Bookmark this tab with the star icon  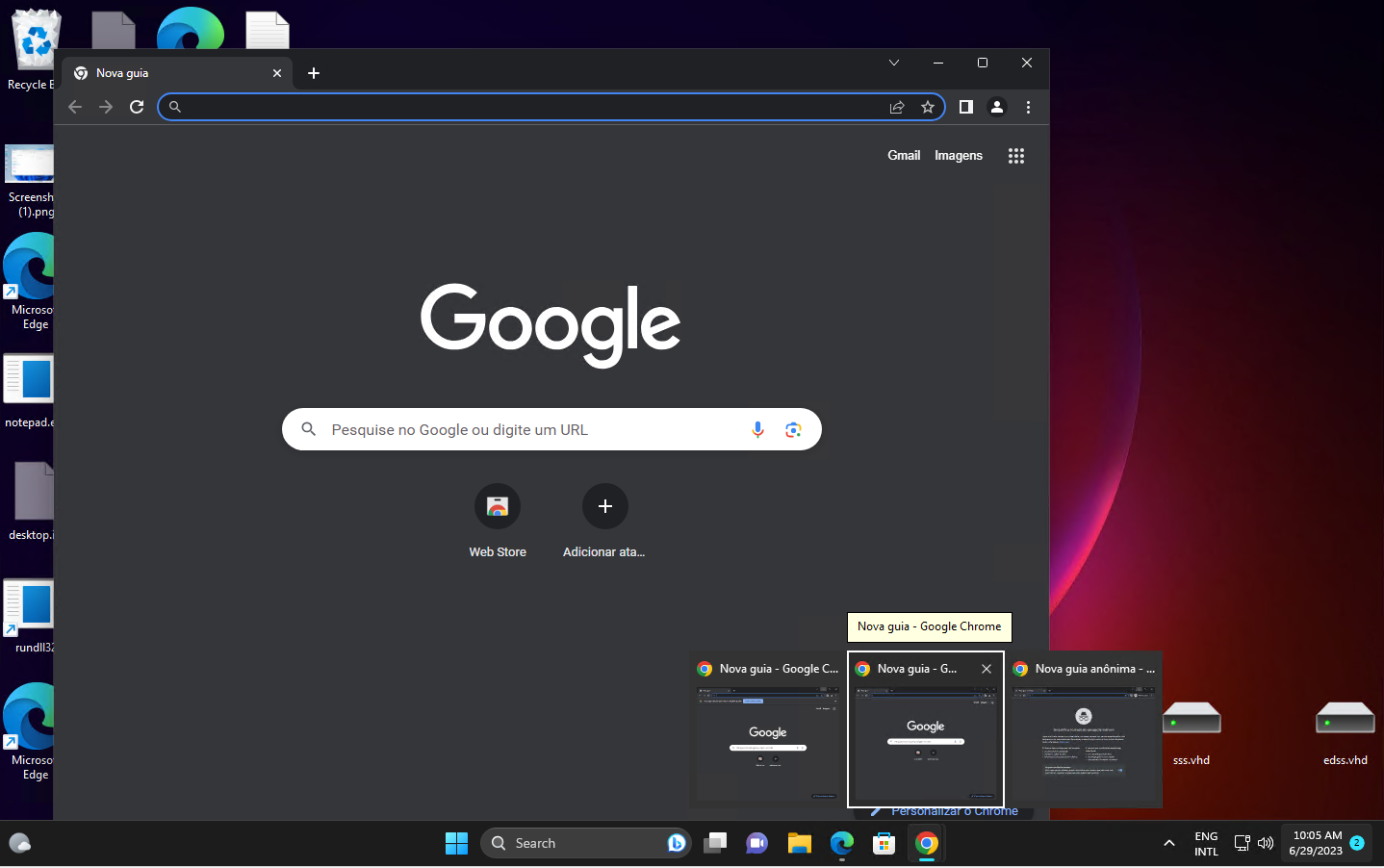coord(928,107)
